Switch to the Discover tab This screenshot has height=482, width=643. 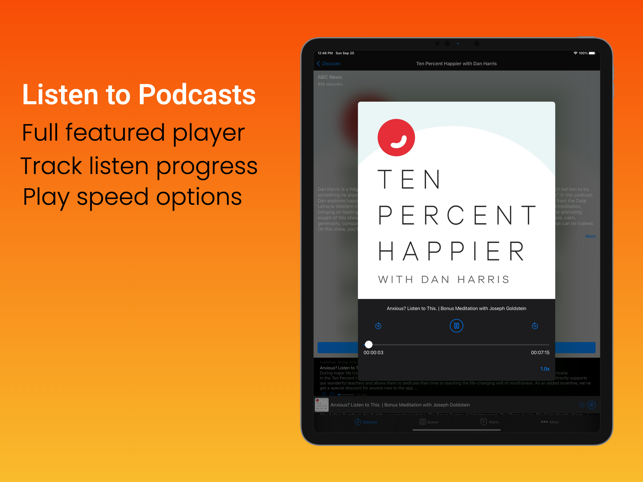(366, 422)
